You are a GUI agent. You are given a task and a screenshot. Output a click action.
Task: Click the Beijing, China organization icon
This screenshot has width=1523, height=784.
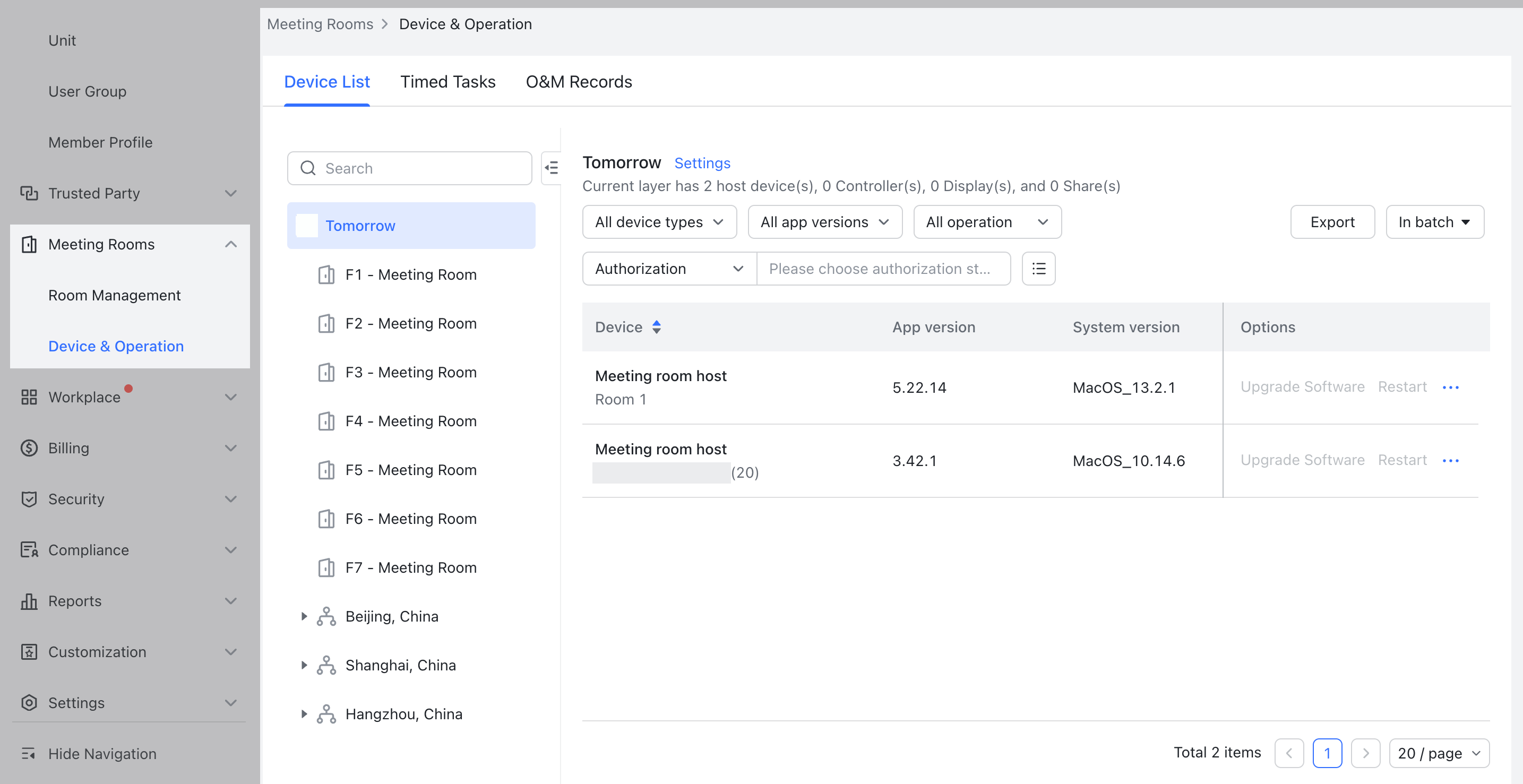pos(326,616)
